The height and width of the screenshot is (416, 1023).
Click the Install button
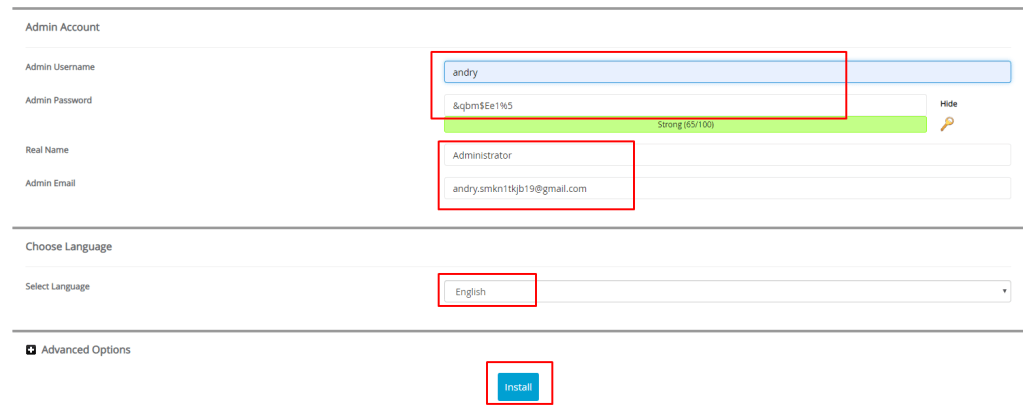click(518, 387)
